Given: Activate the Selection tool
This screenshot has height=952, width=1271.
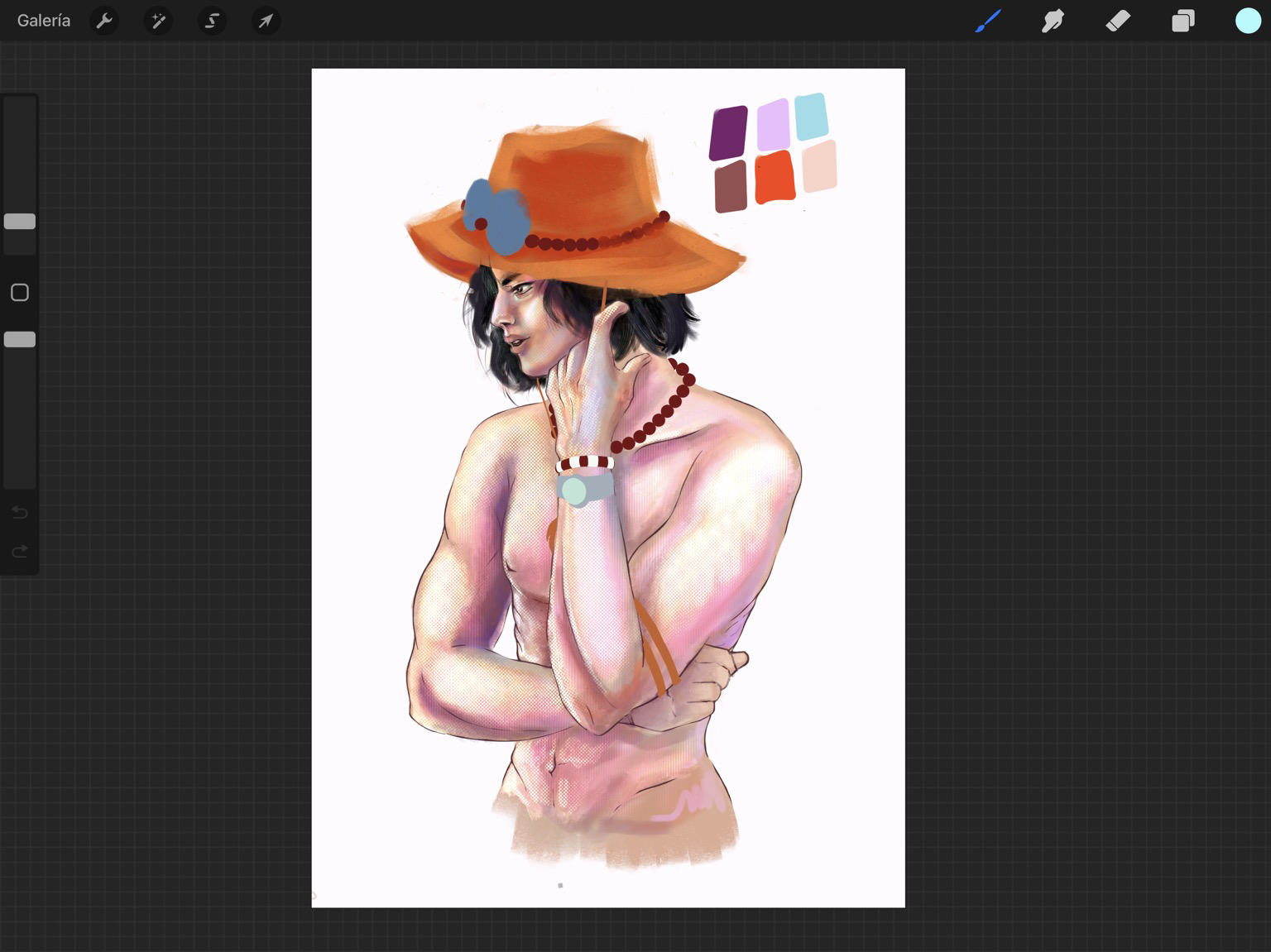Looking at the screenshot, I should point(212,21).
